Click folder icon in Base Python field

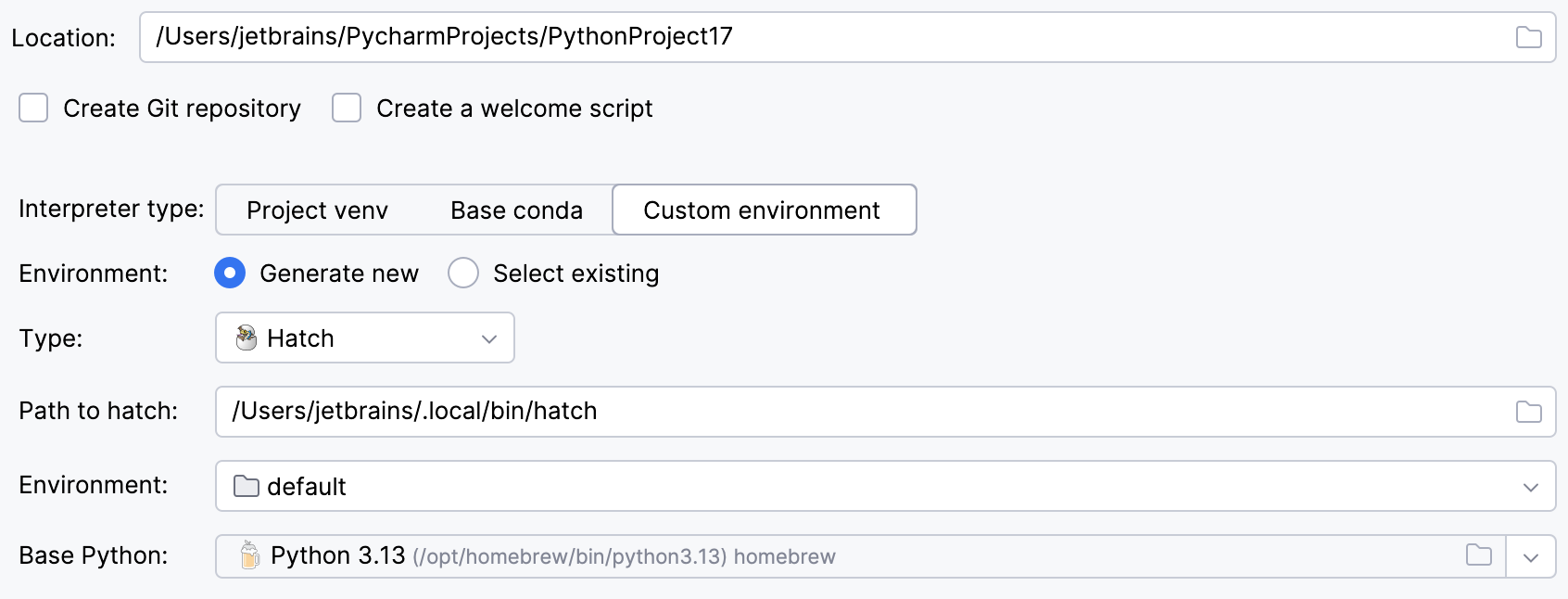coord(1479,555)
